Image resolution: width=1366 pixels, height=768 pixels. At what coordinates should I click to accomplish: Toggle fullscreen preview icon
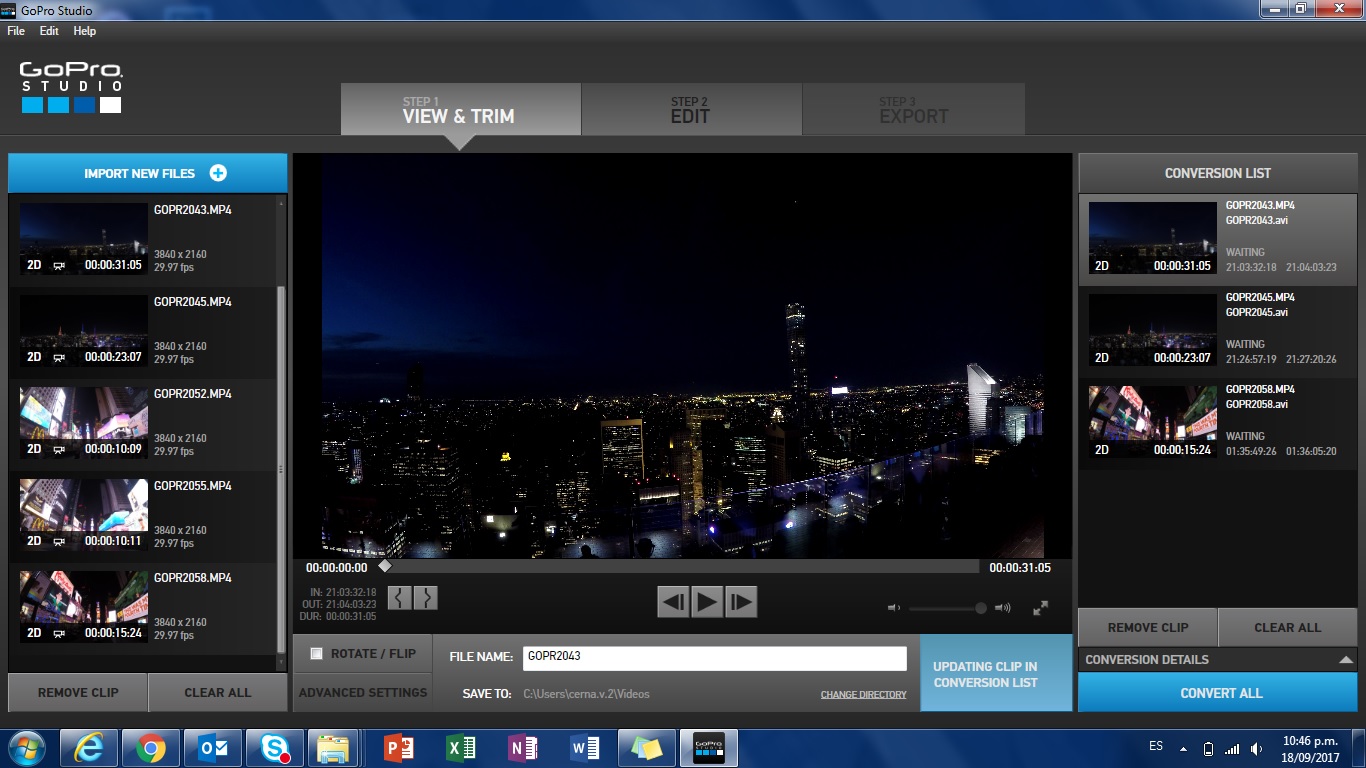pyautogui.click(x=1041, y=608)
